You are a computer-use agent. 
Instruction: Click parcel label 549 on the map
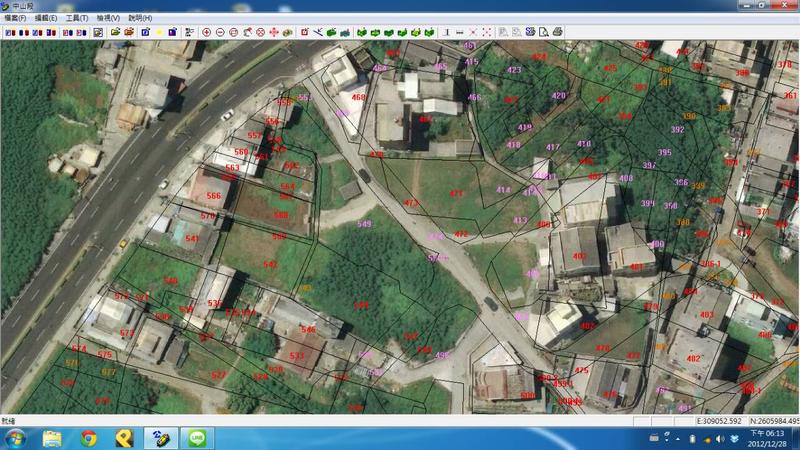pos(364,224)
